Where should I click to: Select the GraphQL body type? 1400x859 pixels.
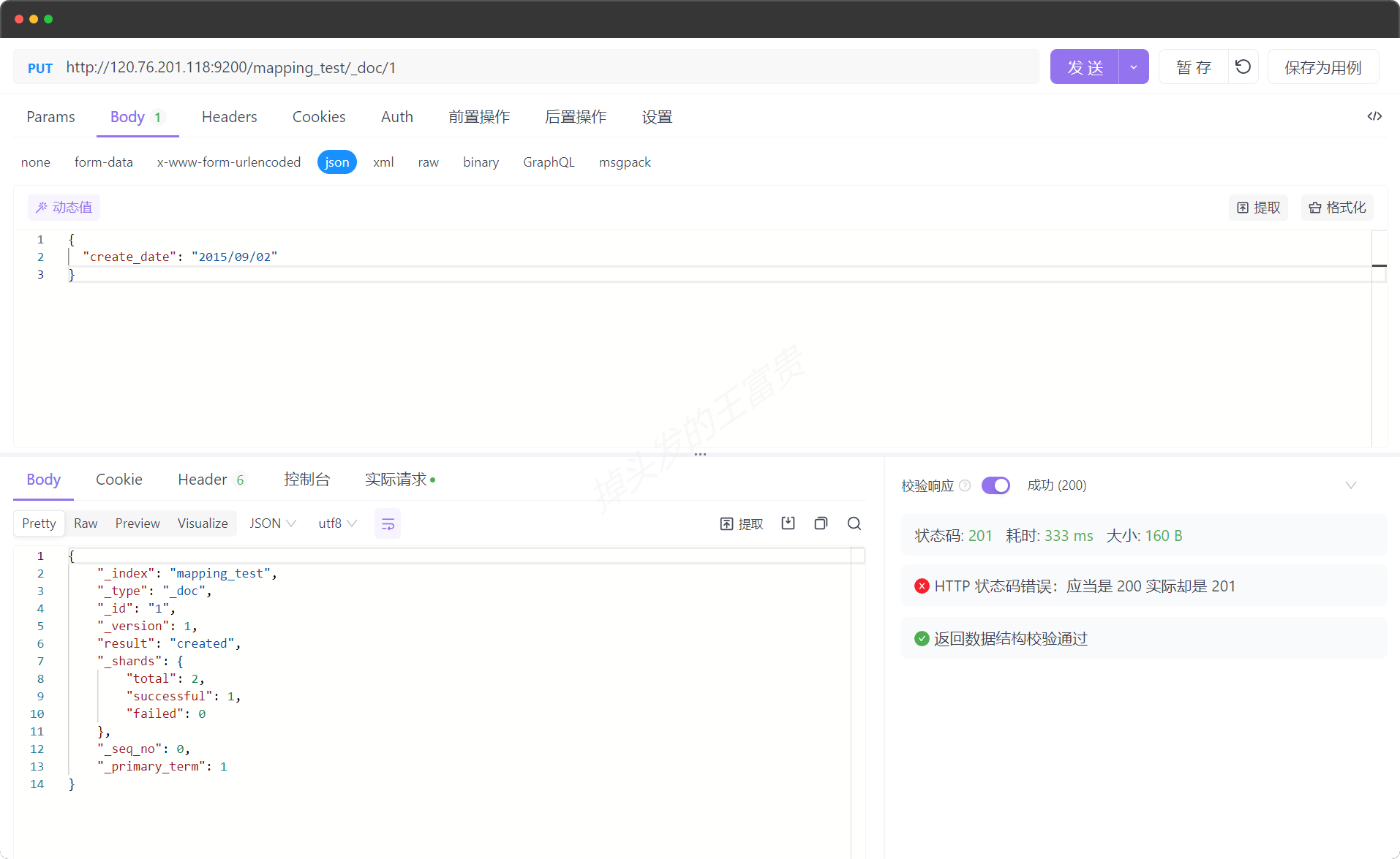pyautogui.click(x=549, y=162)
